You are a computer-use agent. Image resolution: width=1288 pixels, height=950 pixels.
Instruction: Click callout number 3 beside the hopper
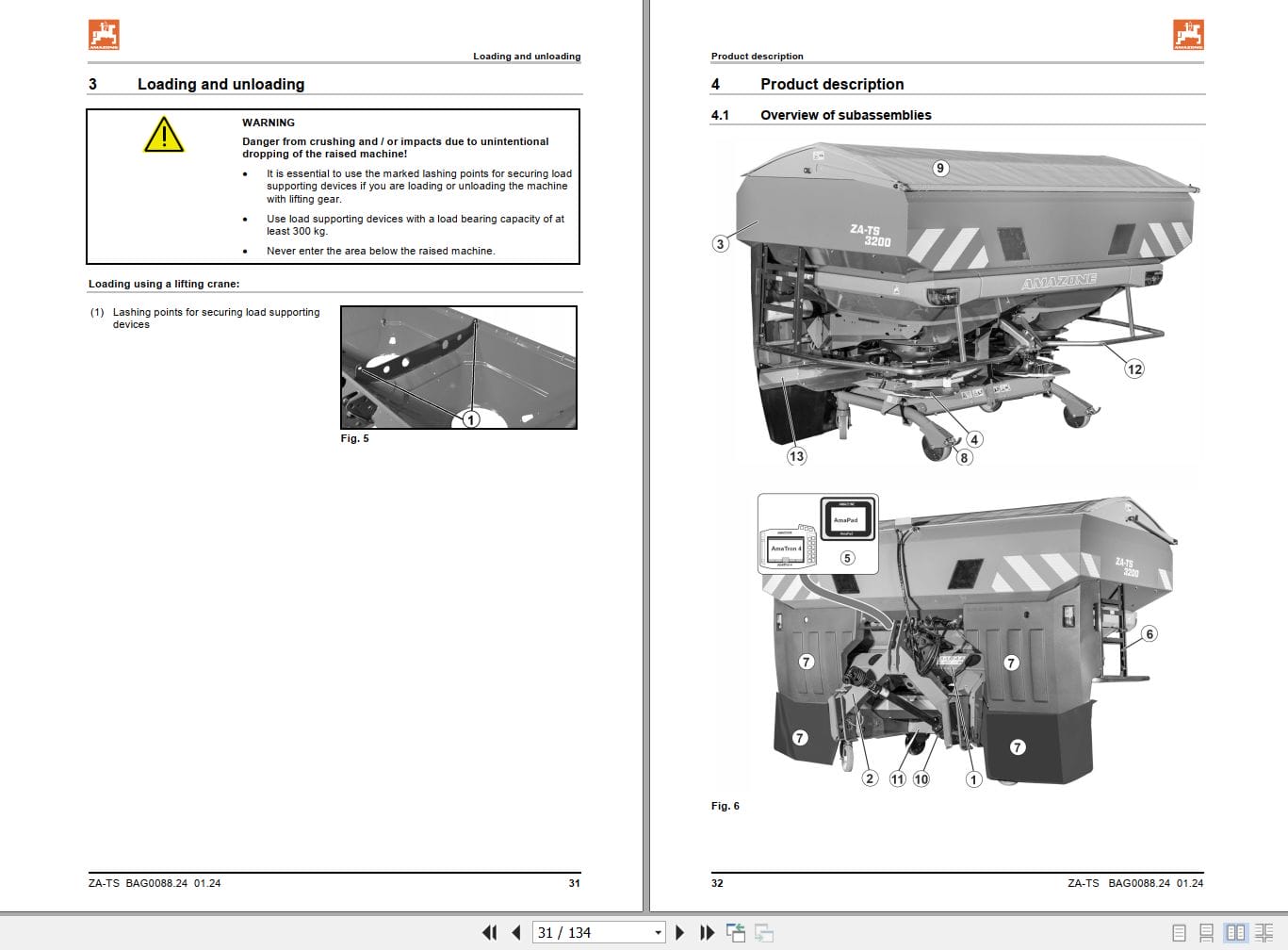pos(720,244)
